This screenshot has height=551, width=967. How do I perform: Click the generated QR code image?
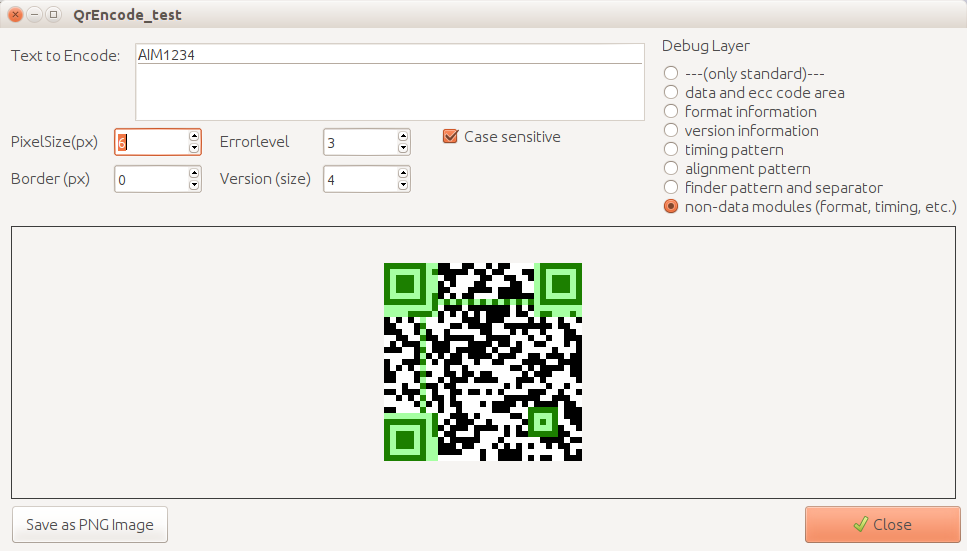483,362
